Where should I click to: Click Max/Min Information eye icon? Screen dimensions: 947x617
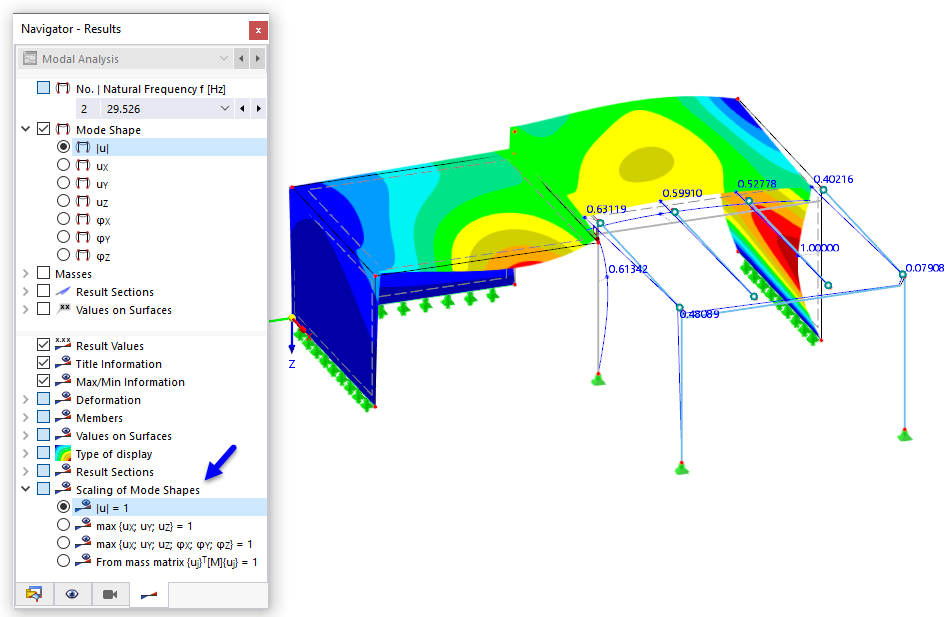click(63, 380)
